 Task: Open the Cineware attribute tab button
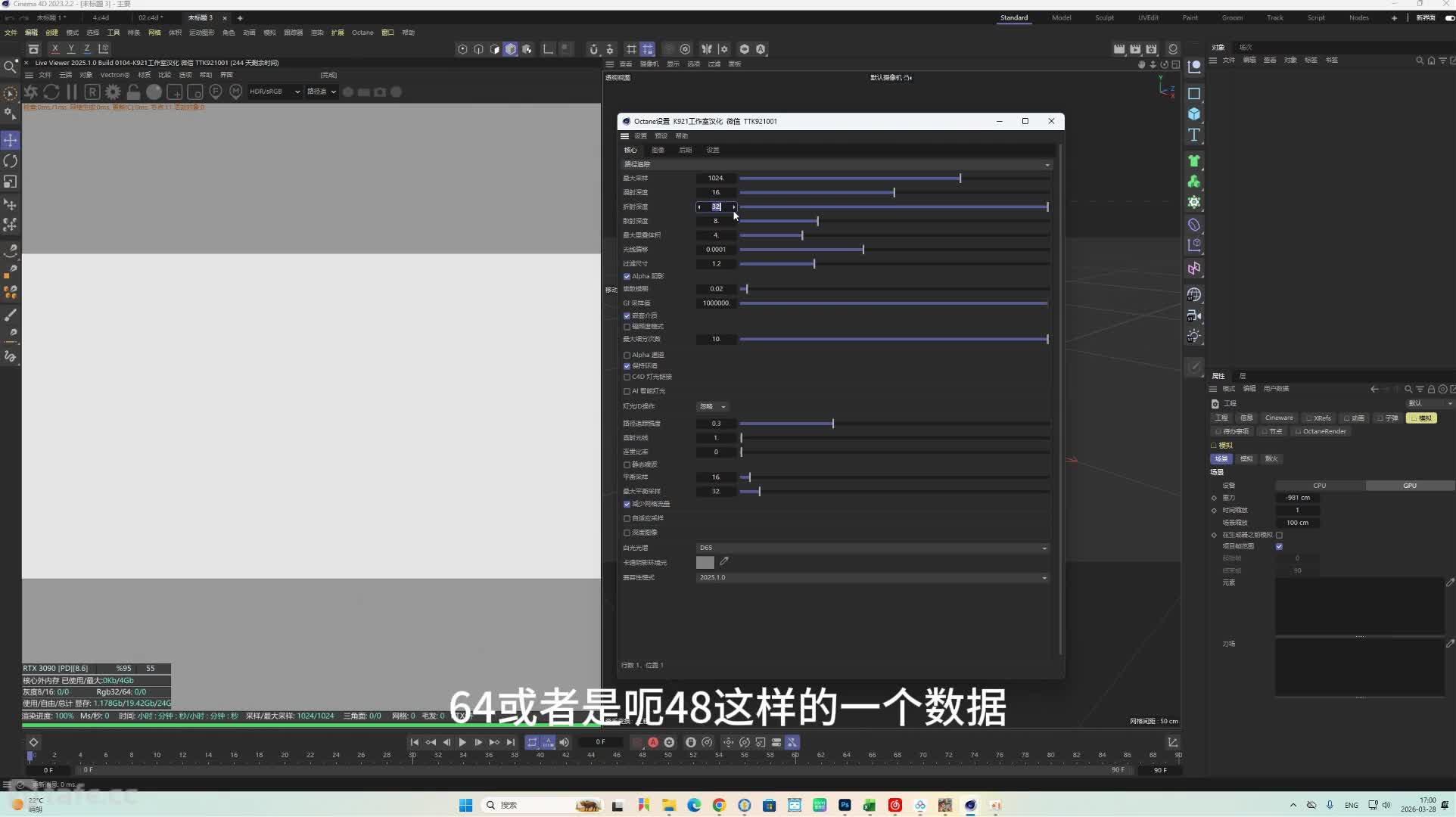click(1279, 418)
